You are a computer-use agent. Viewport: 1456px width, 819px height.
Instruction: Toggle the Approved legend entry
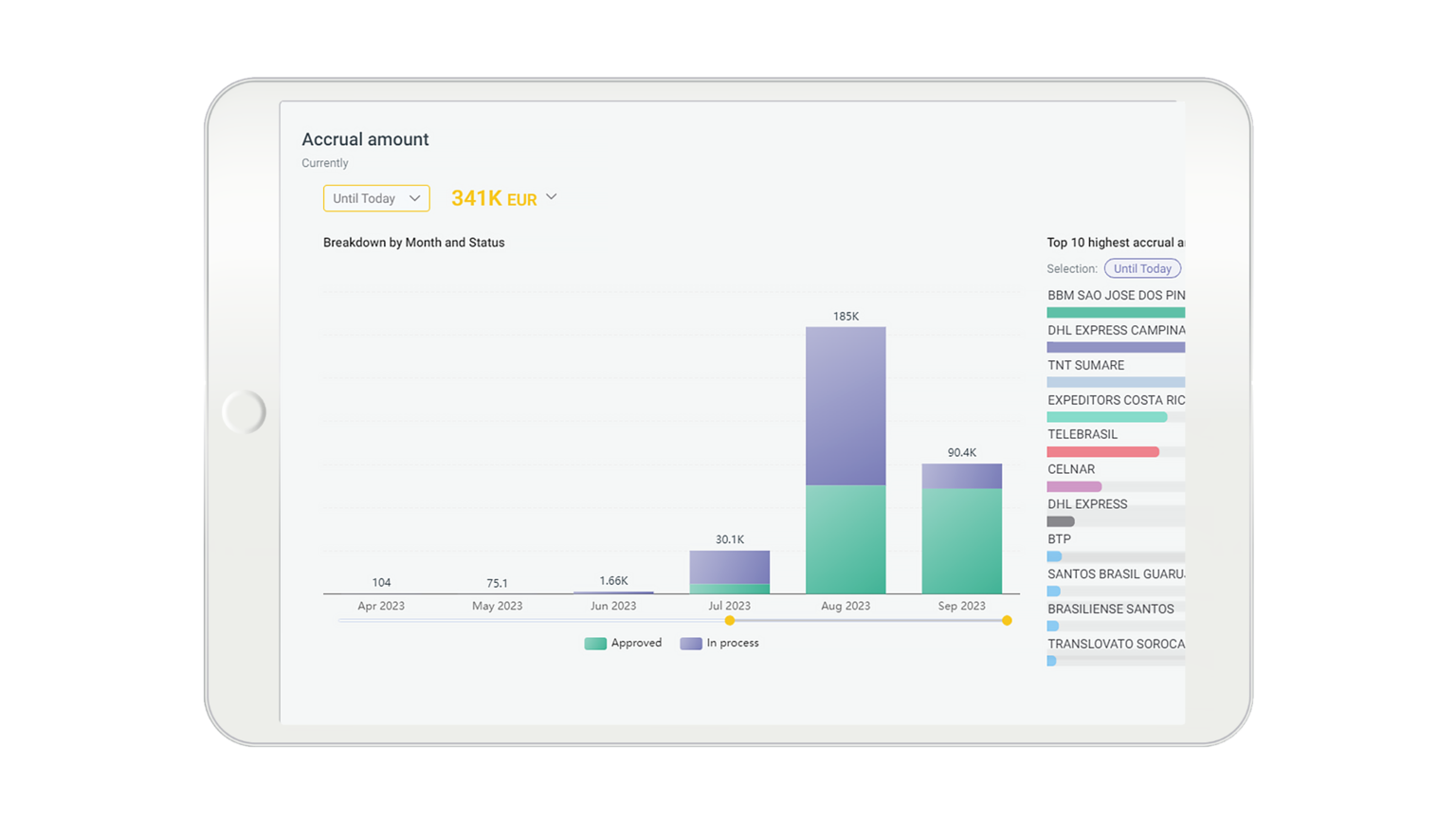point(622,643)
